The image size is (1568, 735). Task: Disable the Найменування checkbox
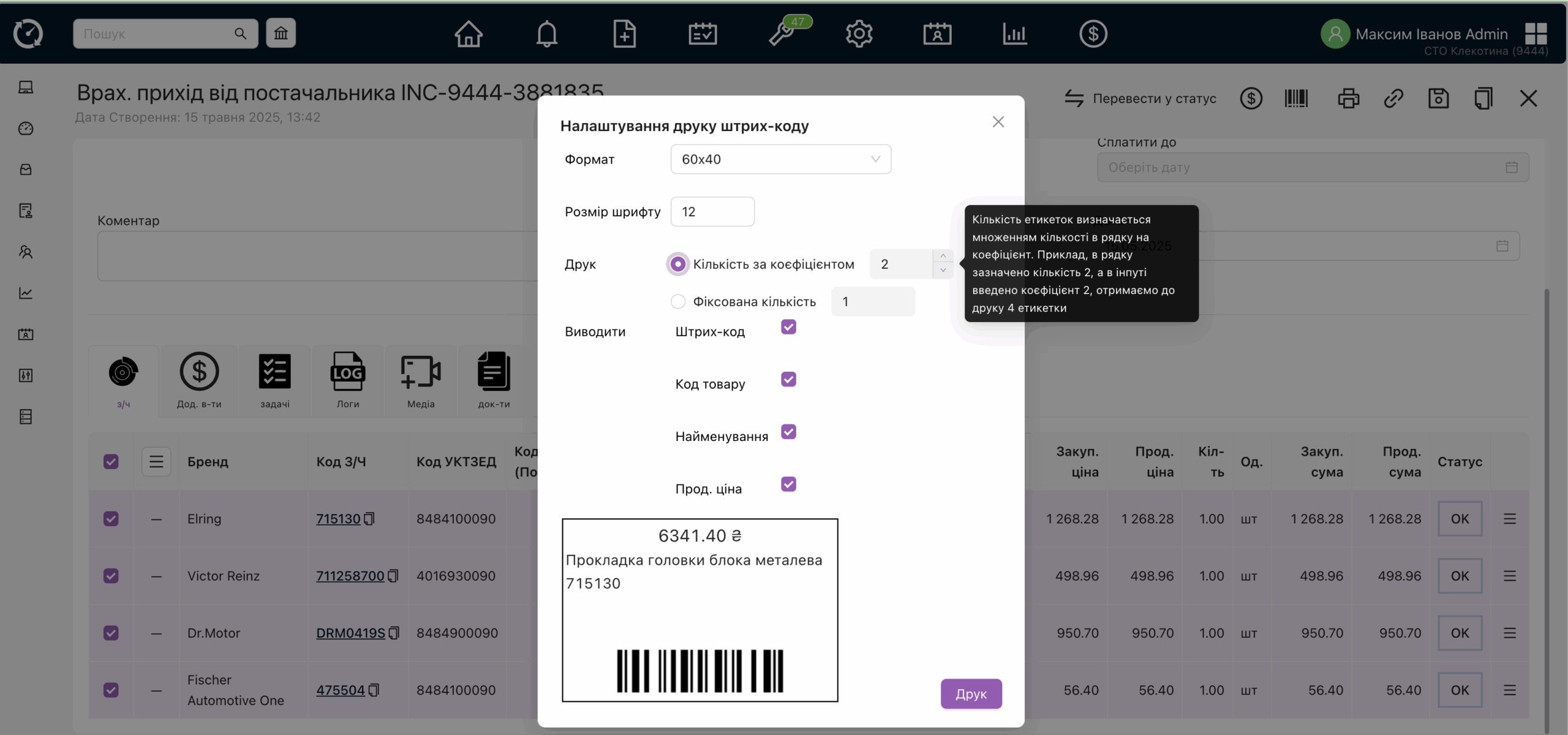point(788,432)
